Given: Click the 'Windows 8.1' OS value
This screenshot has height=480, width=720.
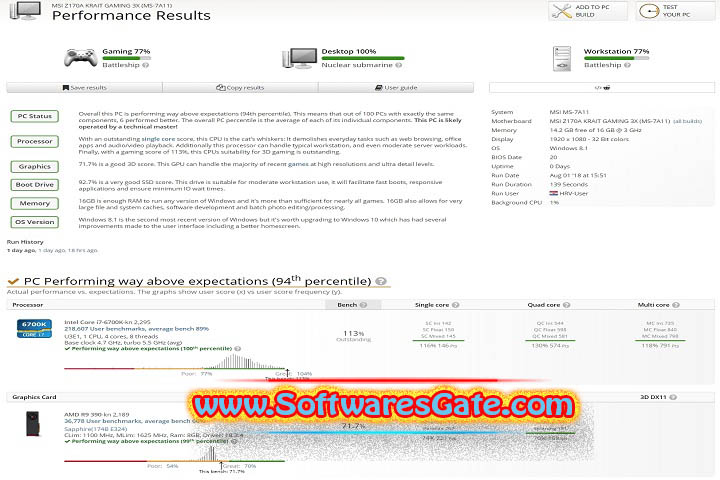Looking at the screenshot, I should pos(568,148).
